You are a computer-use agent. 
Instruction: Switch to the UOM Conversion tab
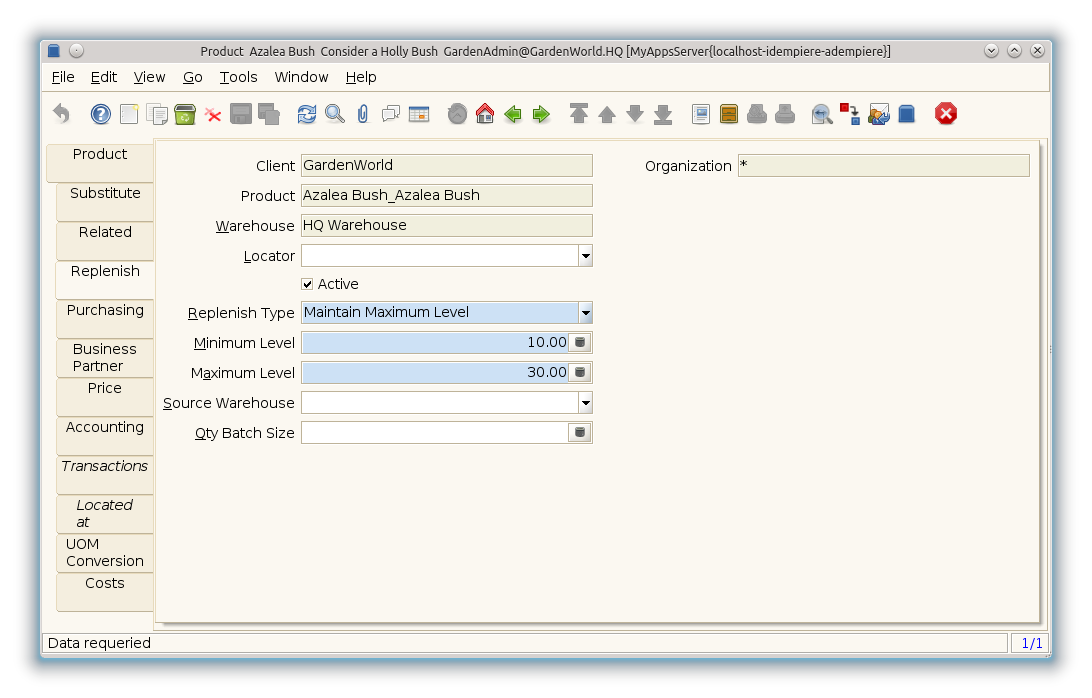[105, 553]
